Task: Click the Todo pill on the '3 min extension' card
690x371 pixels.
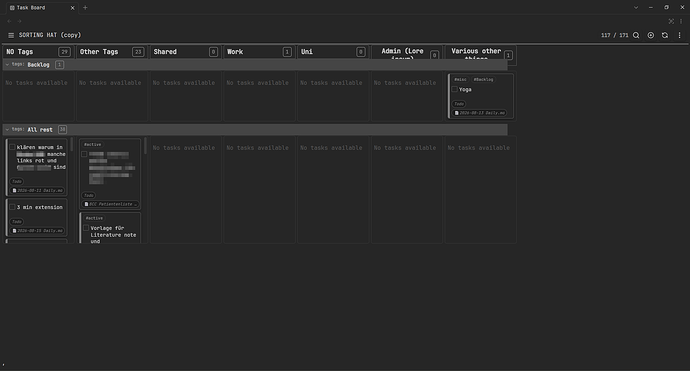Action: [17, 222]
